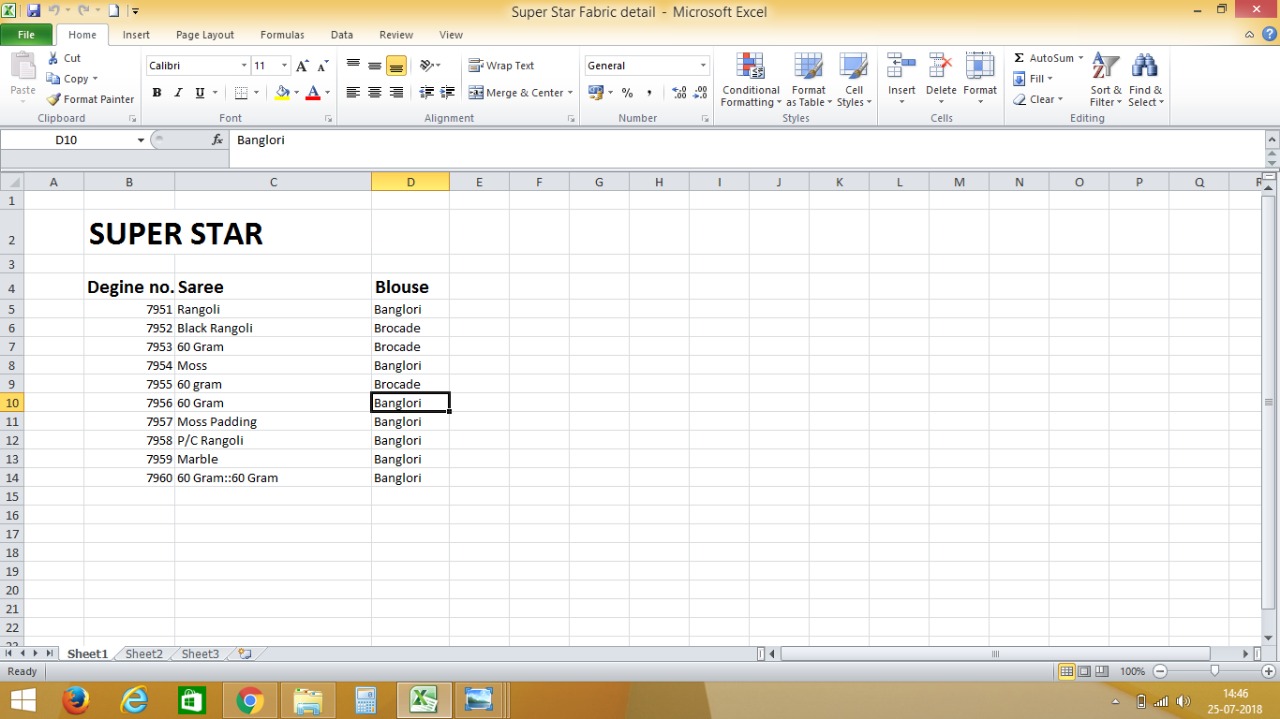Toggle Bold formatting

coord(157,93)
